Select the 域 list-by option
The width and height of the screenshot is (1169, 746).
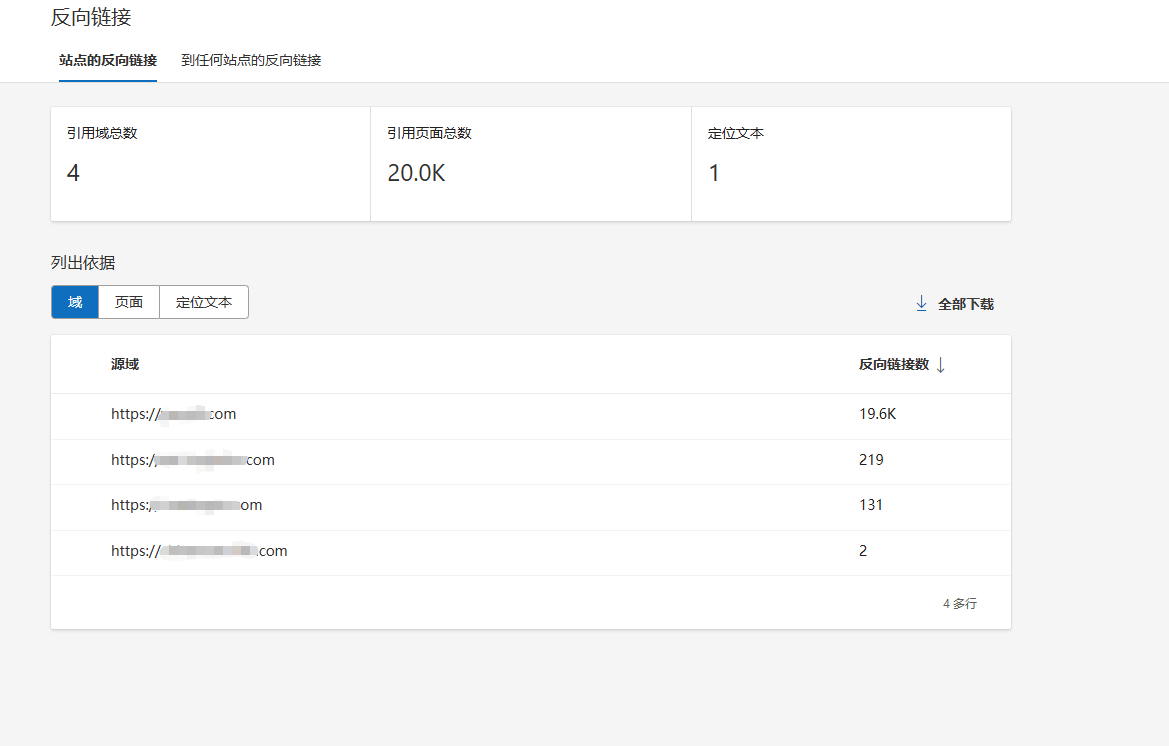pyautogui.click(x=75, y=302)
